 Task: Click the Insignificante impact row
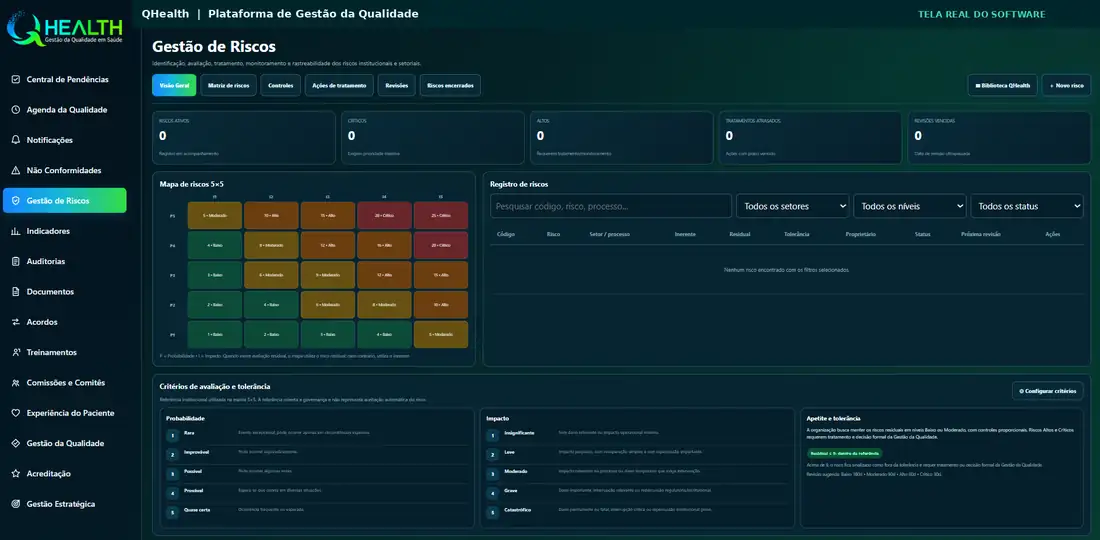[637, 436]
